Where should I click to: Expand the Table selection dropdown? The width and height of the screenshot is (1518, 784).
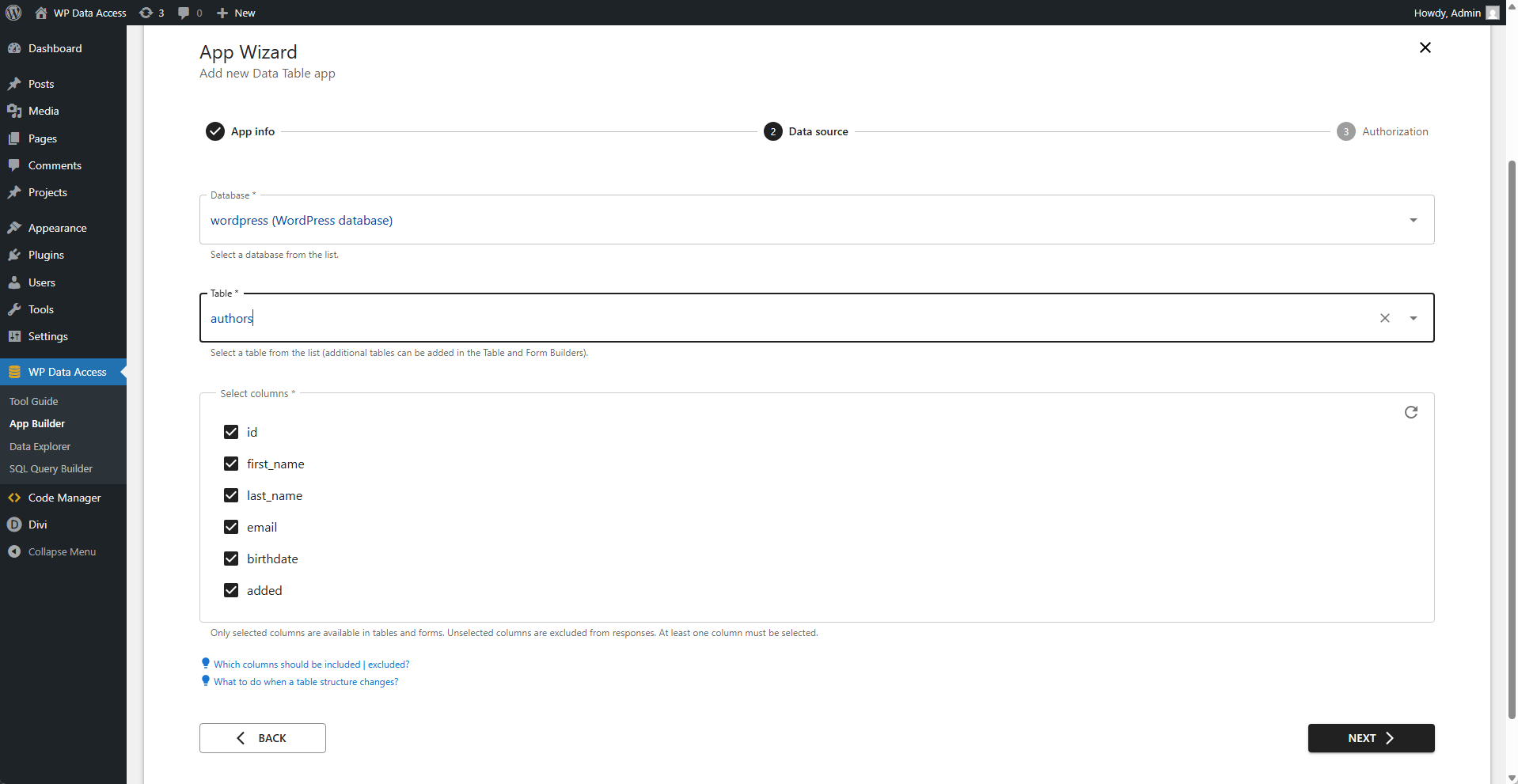click(1414, 318)
